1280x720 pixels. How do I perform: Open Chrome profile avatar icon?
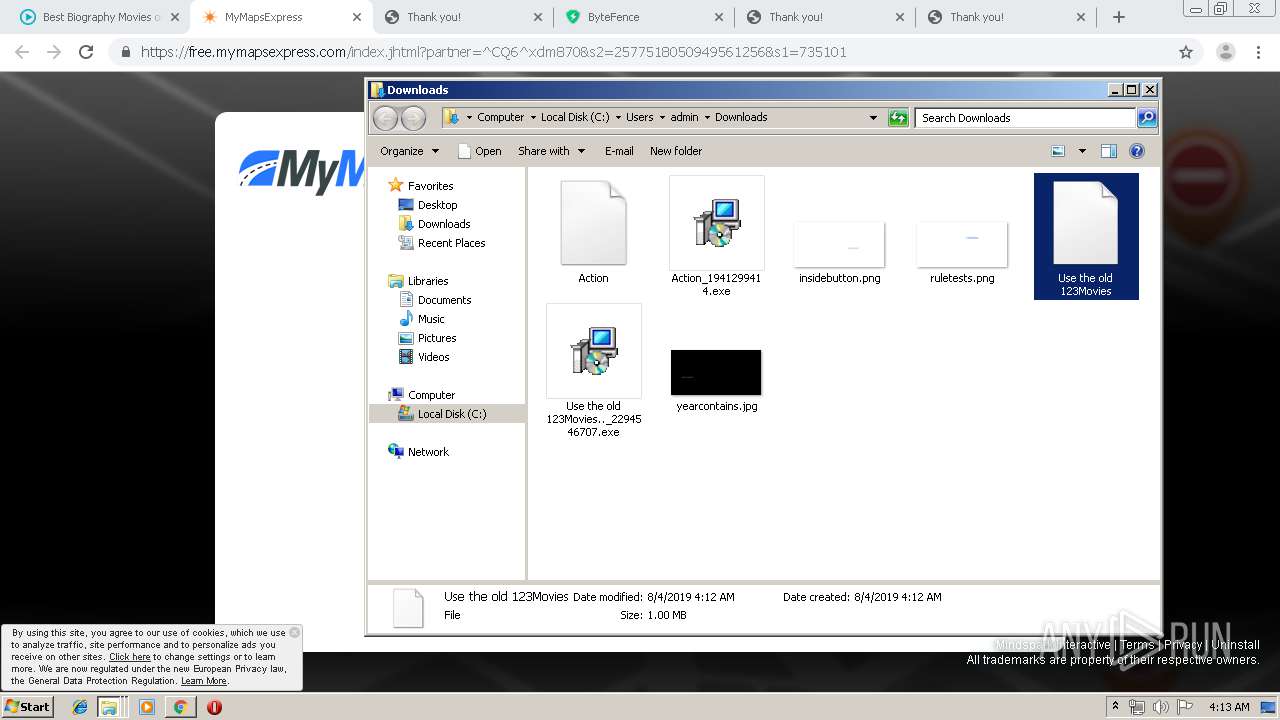coord(1225,52)
